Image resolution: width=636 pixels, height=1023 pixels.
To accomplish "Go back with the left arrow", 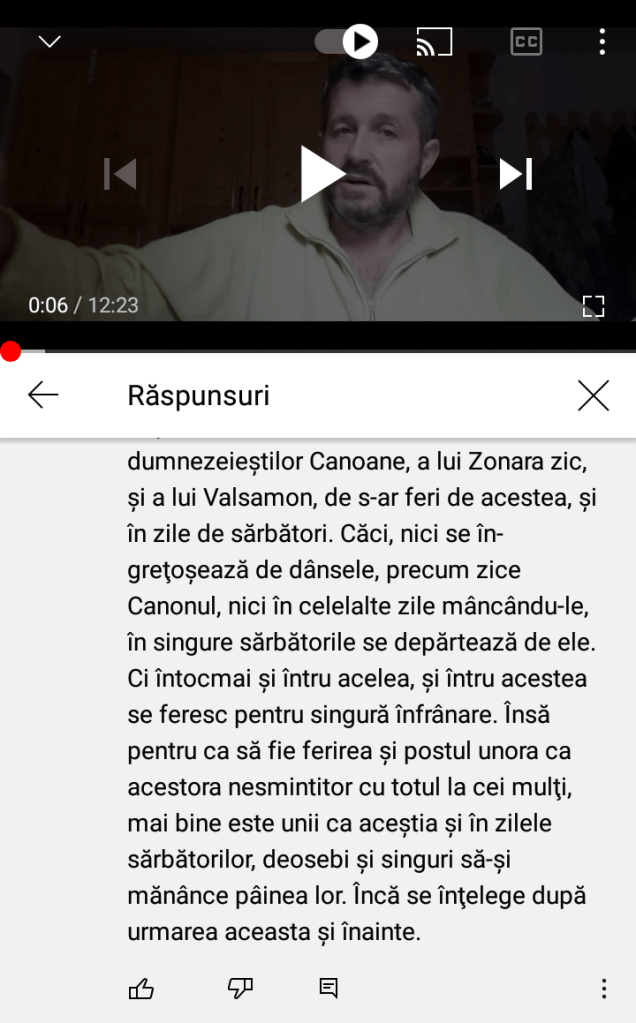I will [x=44, y=395].
